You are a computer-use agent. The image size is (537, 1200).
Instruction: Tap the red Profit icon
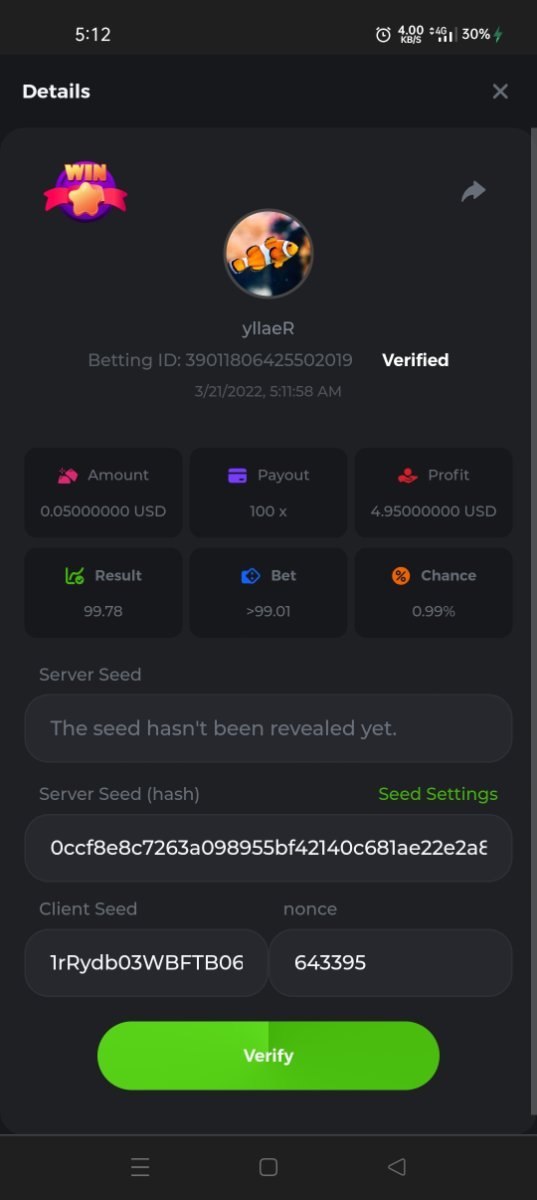[408, 476]
